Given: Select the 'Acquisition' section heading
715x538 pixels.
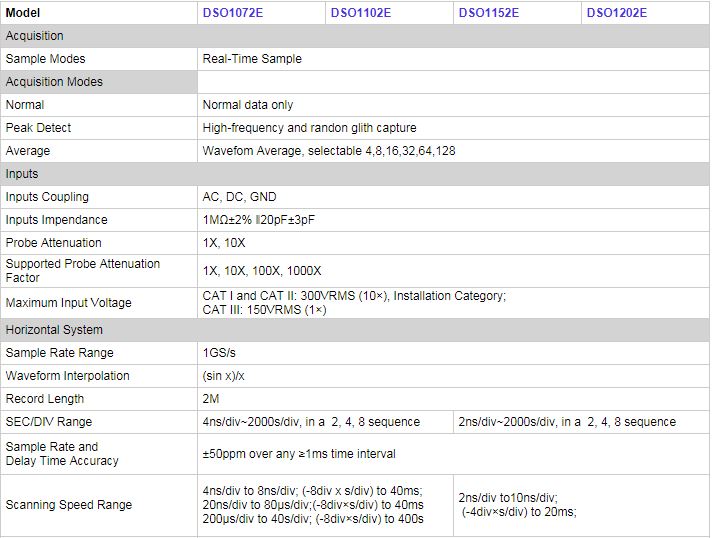Looking at the screenshot, I should pos(35,36).
